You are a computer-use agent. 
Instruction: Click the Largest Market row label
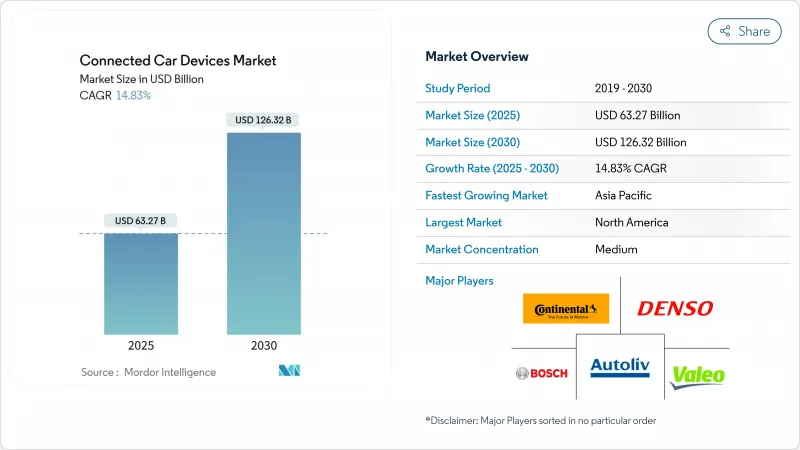(x=464, y=222)
